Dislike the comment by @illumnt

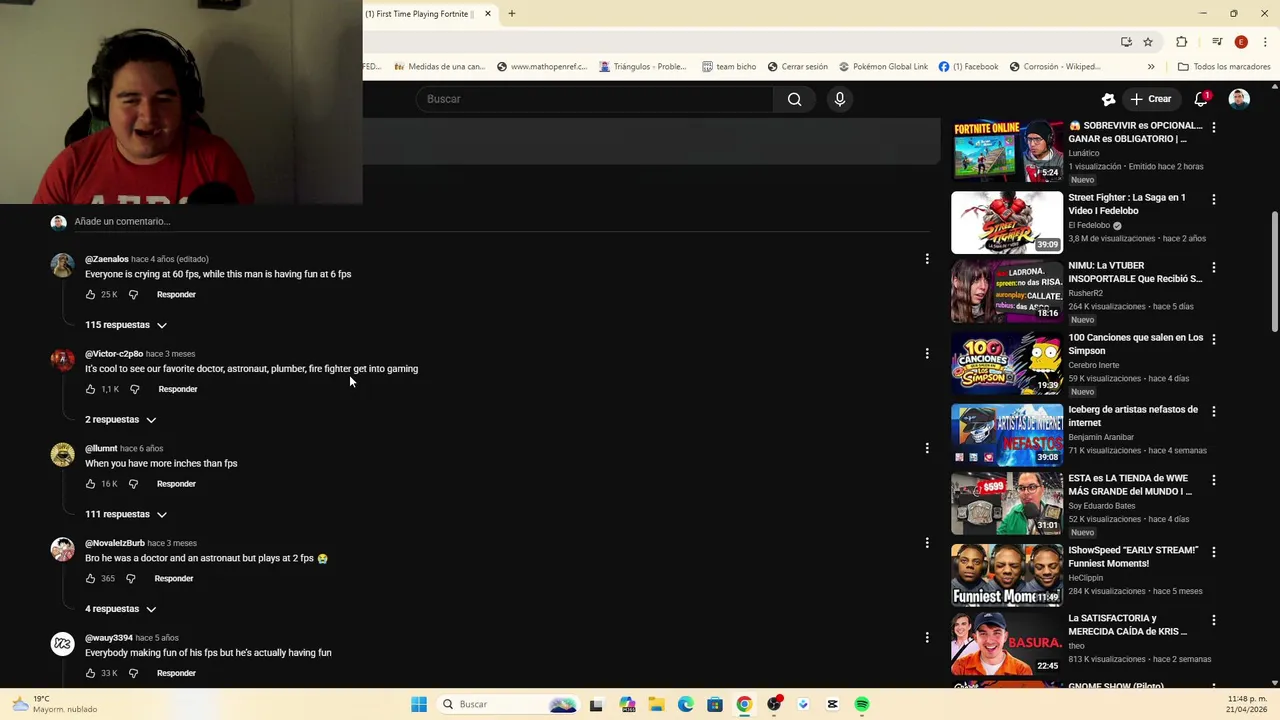133,484
